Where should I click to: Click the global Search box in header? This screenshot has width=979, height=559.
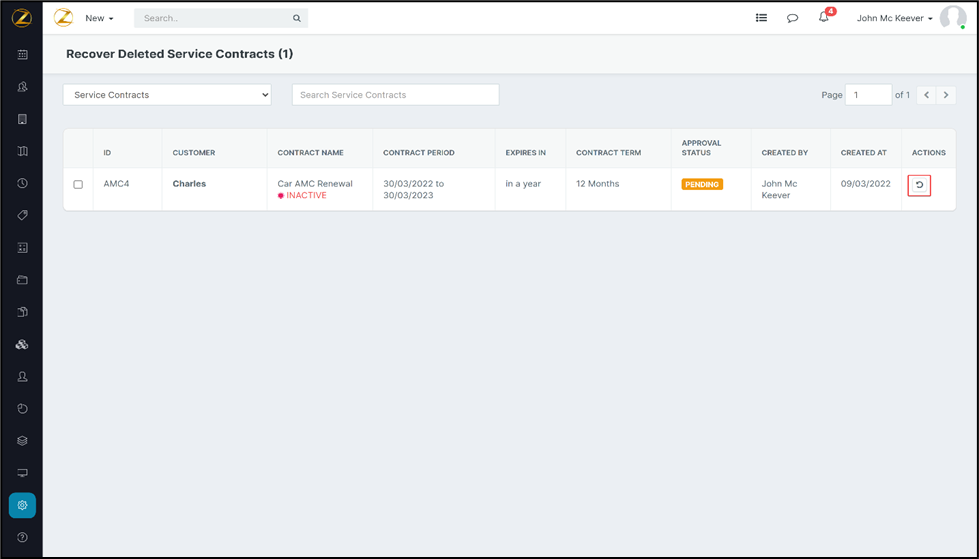click(215, 18)
